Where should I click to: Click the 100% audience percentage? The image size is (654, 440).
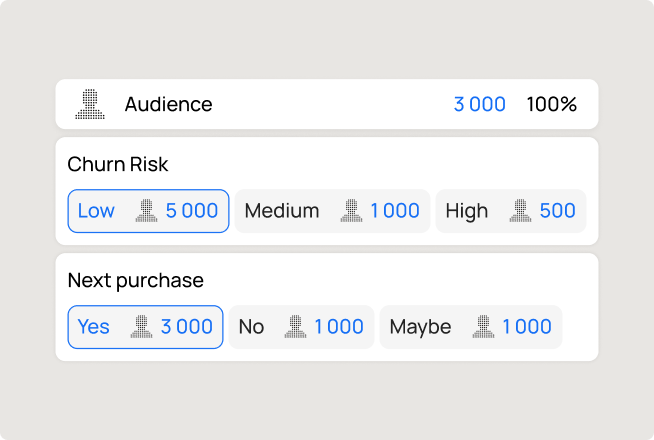[x=552, y=104]
